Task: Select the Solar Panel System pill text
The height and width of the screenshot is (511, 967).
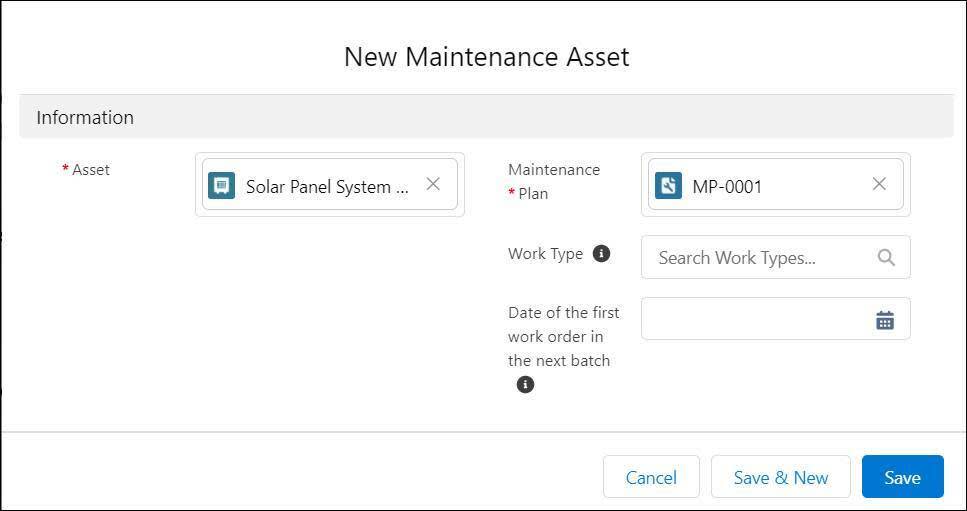Action: [327, 186]
